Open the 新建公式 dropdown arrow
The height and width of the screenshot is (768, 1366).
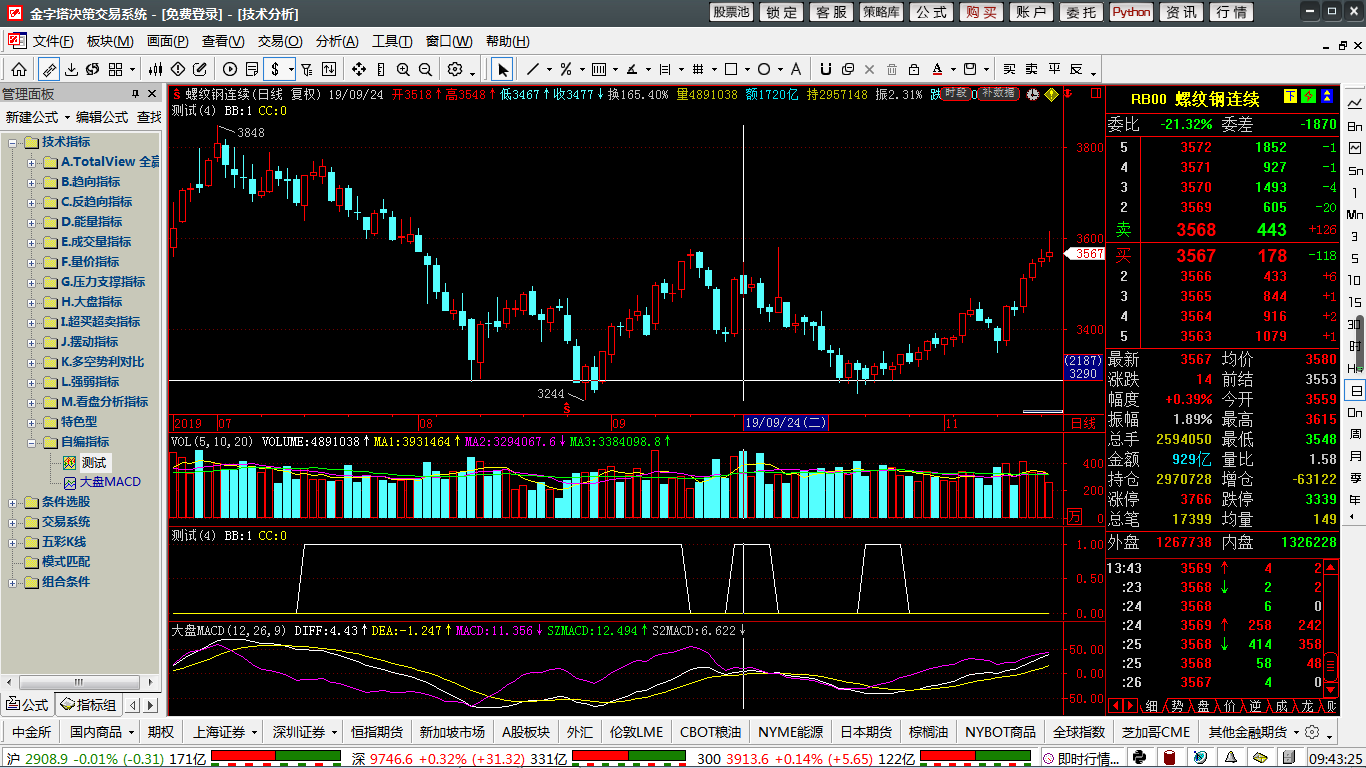(66, 117)
